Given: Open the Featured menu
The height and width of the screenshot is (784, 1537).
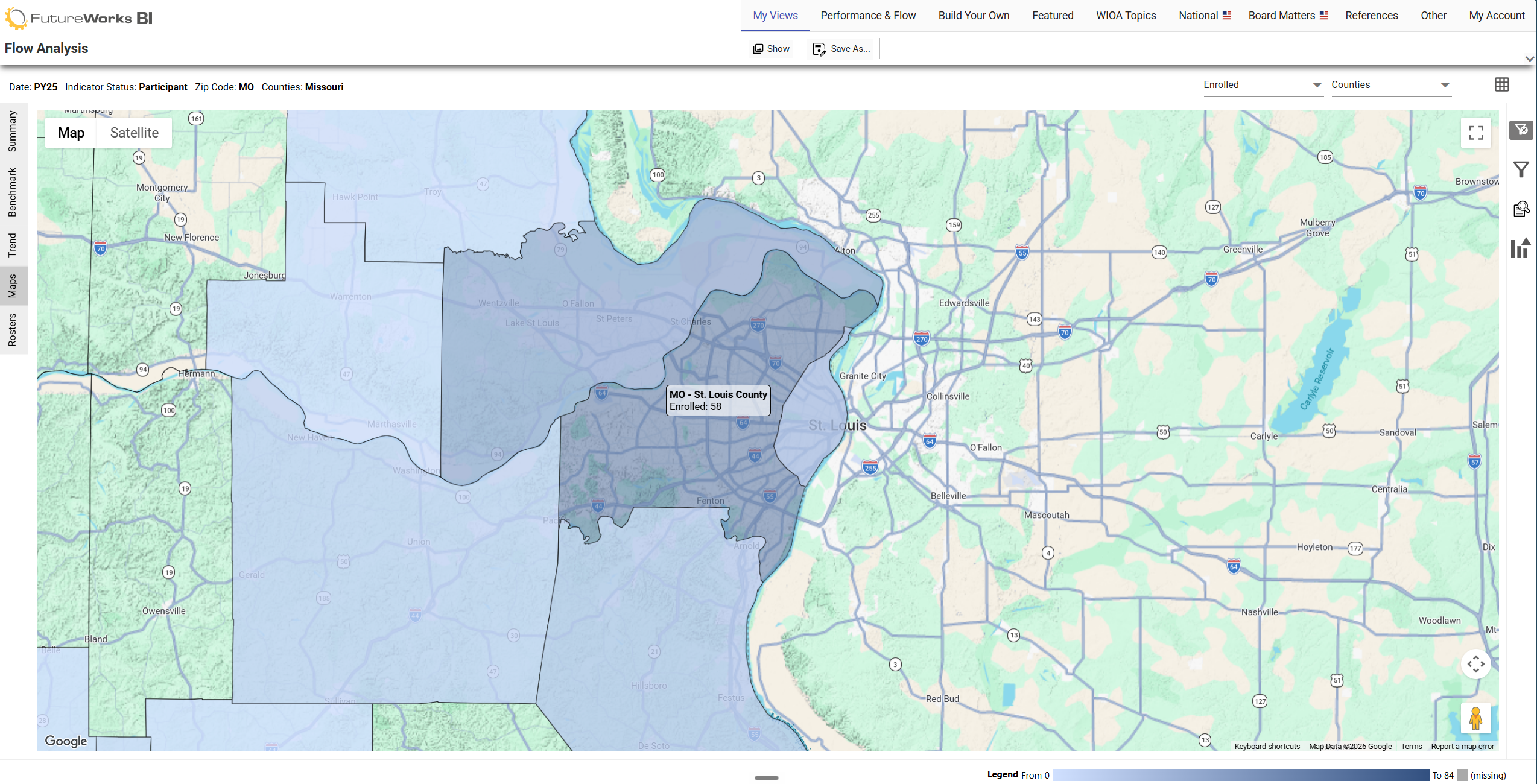Looking at the screenshot, I should (1053, 16).
